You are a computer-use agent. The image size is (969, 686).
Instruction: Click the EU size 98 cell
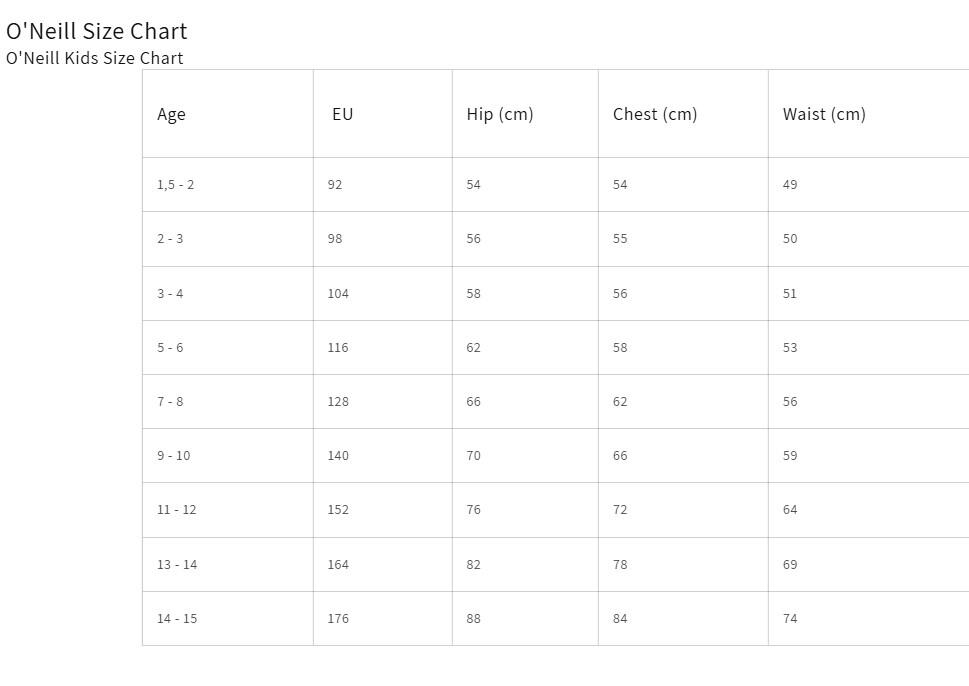383,239
